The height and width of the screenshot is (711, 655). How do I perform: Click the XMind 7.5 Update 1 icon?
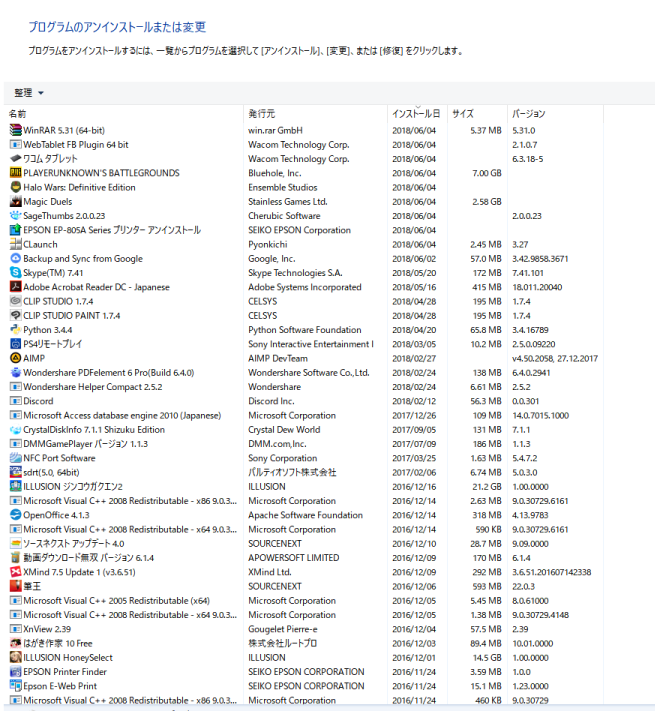(x=16, y=572)
